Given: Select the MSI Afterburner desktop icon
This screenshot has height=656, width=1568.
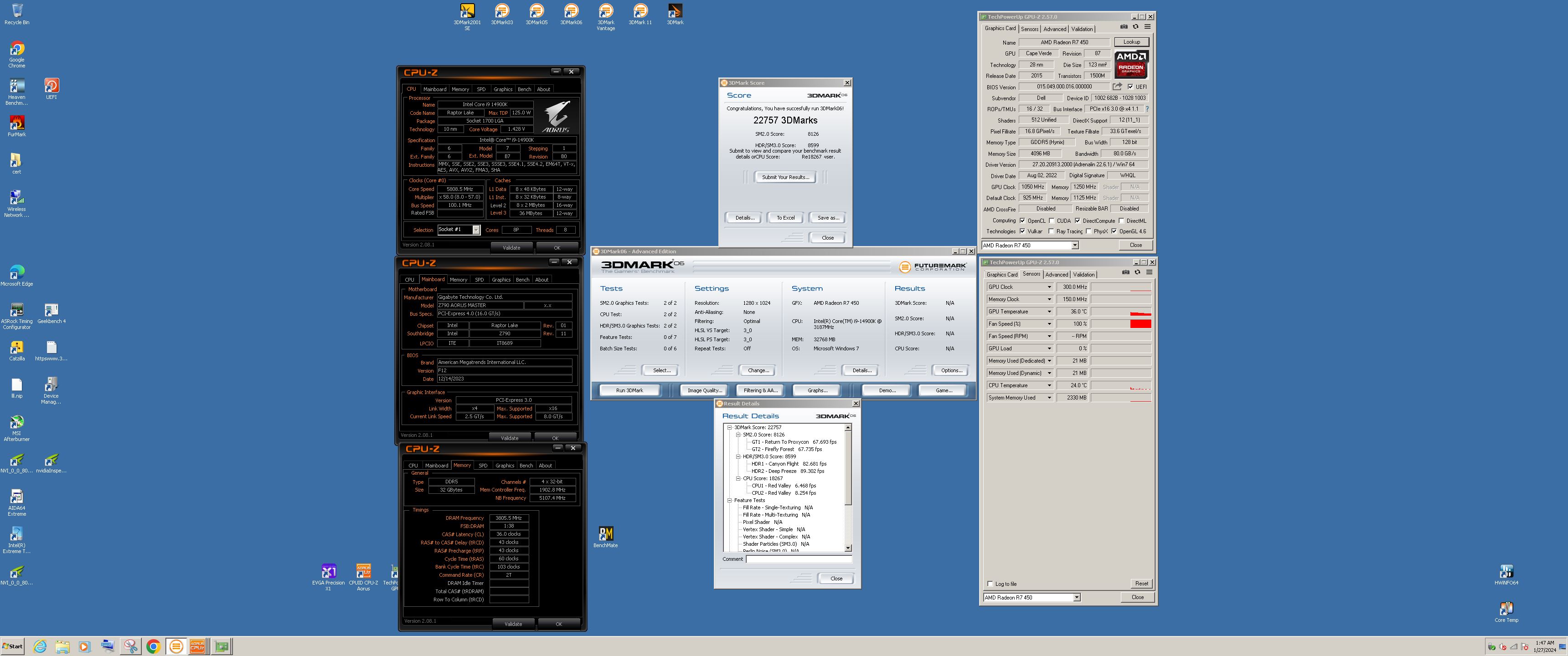Looking at the screenshot, I should point(16,428).
